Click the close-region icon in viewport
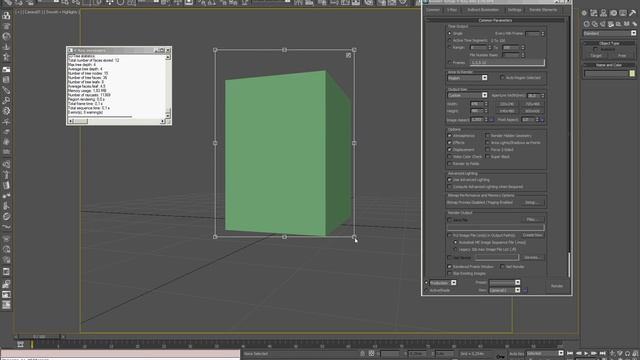Image resolution: width=640 pixels, height=360 pixels. [x=348, y=55]
